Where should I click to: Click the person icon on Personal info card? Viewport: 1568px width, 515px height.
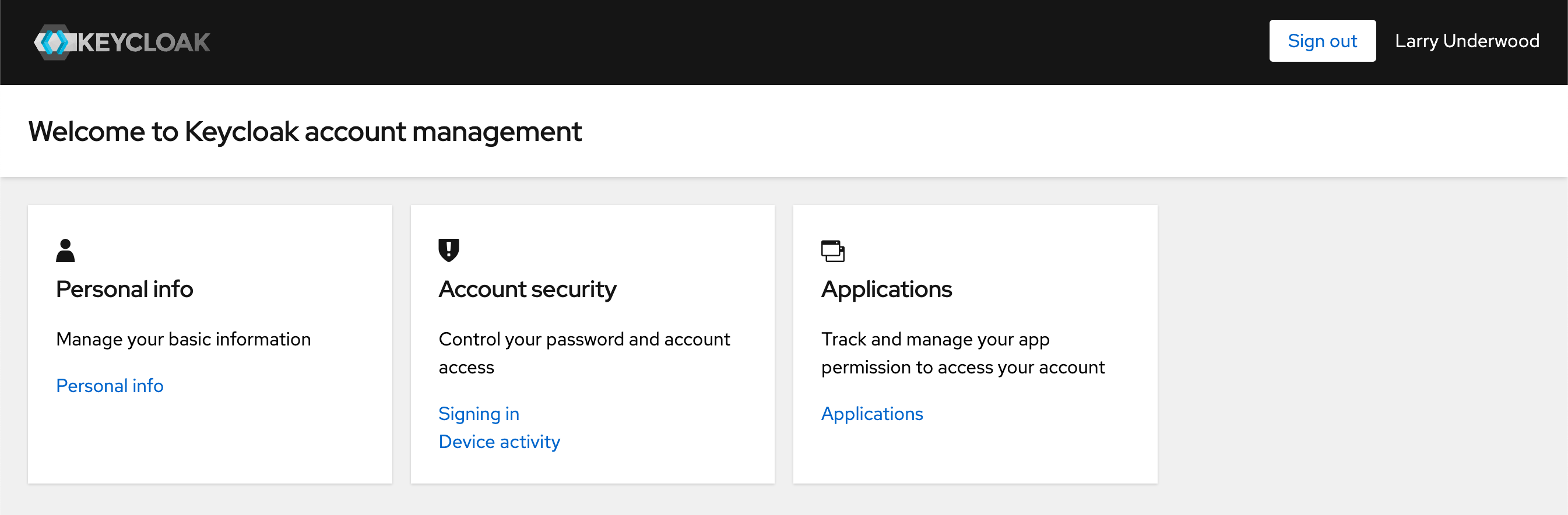[65, 251]
